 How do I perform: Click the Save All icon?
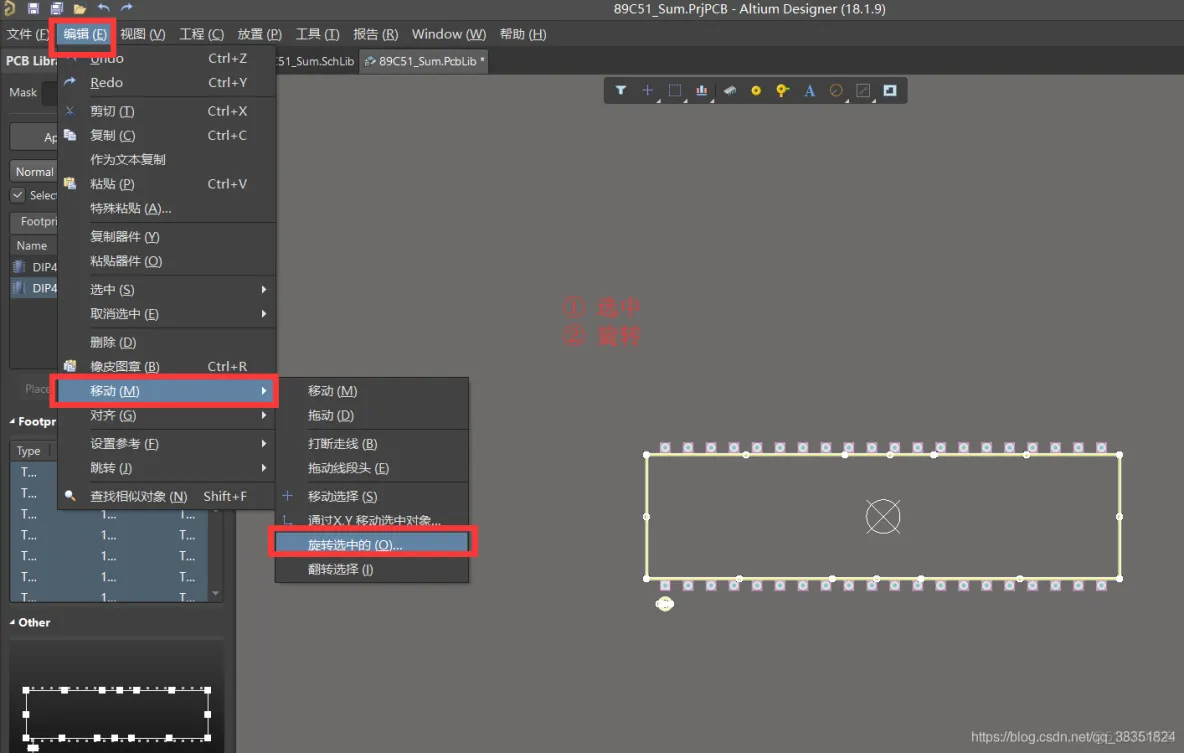[57, 8]
